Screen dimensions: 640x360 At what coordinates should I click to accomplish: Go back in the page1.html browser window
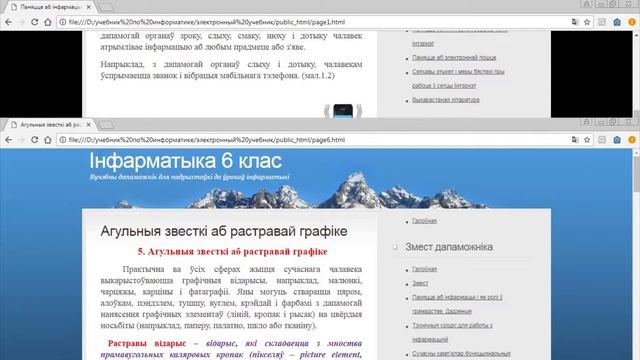pyautogui.click(x=9, y=22)
